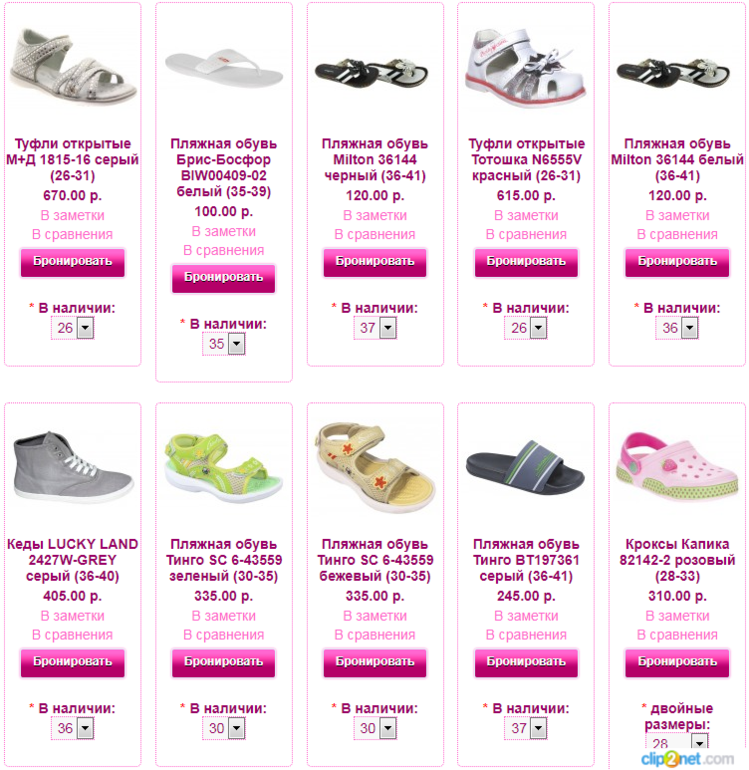749x770 pixels.
Task: Click the white Брис-Босфор flip-flop image
Action: click(224, 69)
